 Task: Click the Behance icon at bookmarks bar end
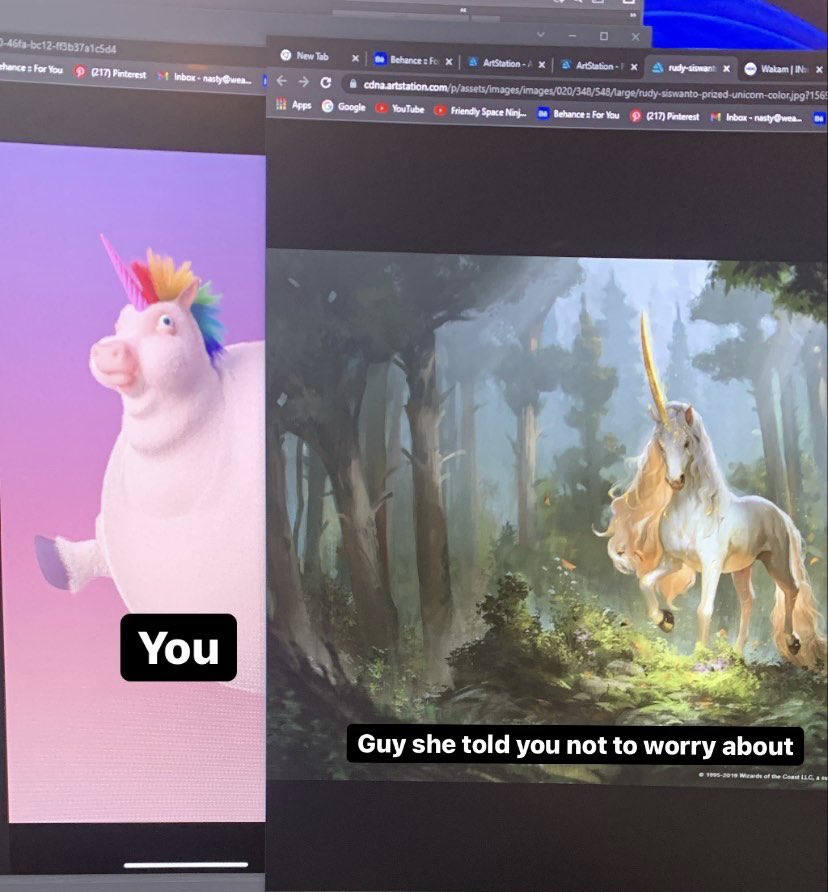[x=819, y=118]
